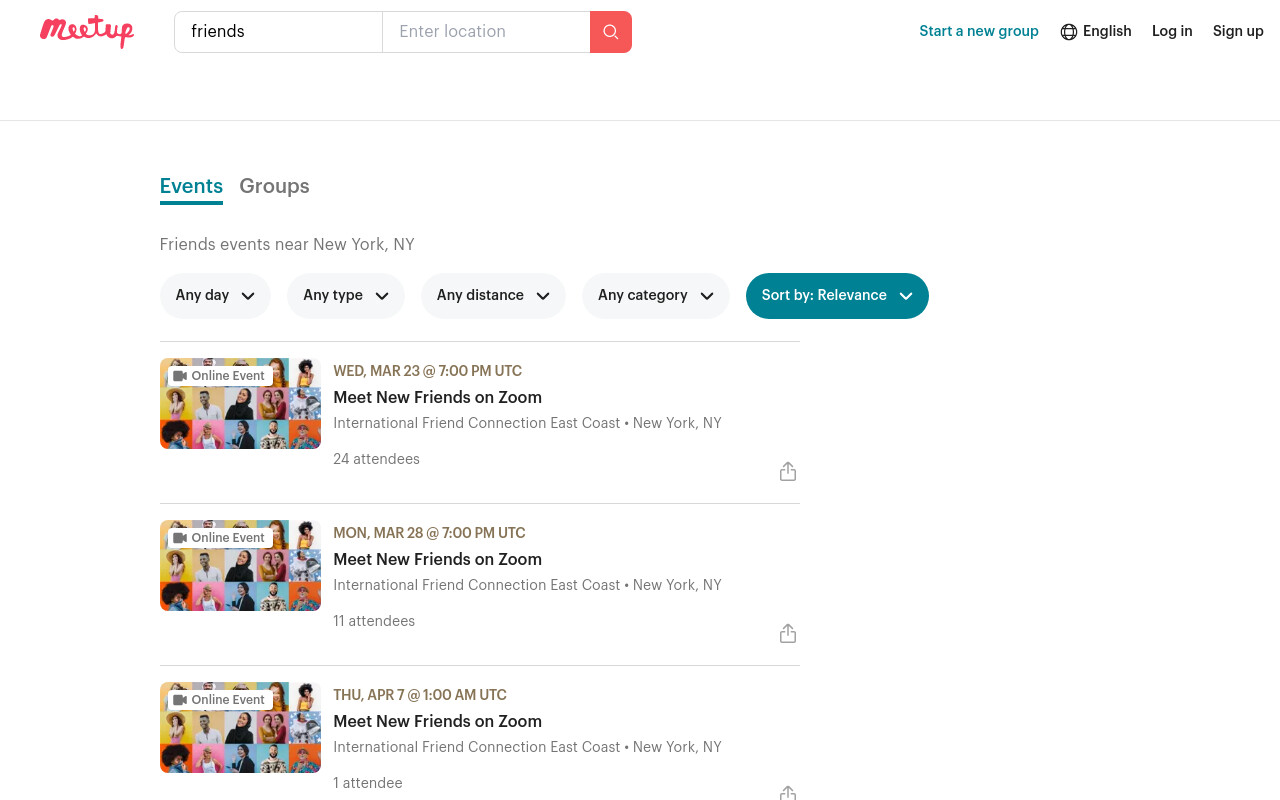Image resolution: width=1280 pixels, height=800 pixels.
Task: Open the Any type filter dropdown
Action: tap(346, 296)
